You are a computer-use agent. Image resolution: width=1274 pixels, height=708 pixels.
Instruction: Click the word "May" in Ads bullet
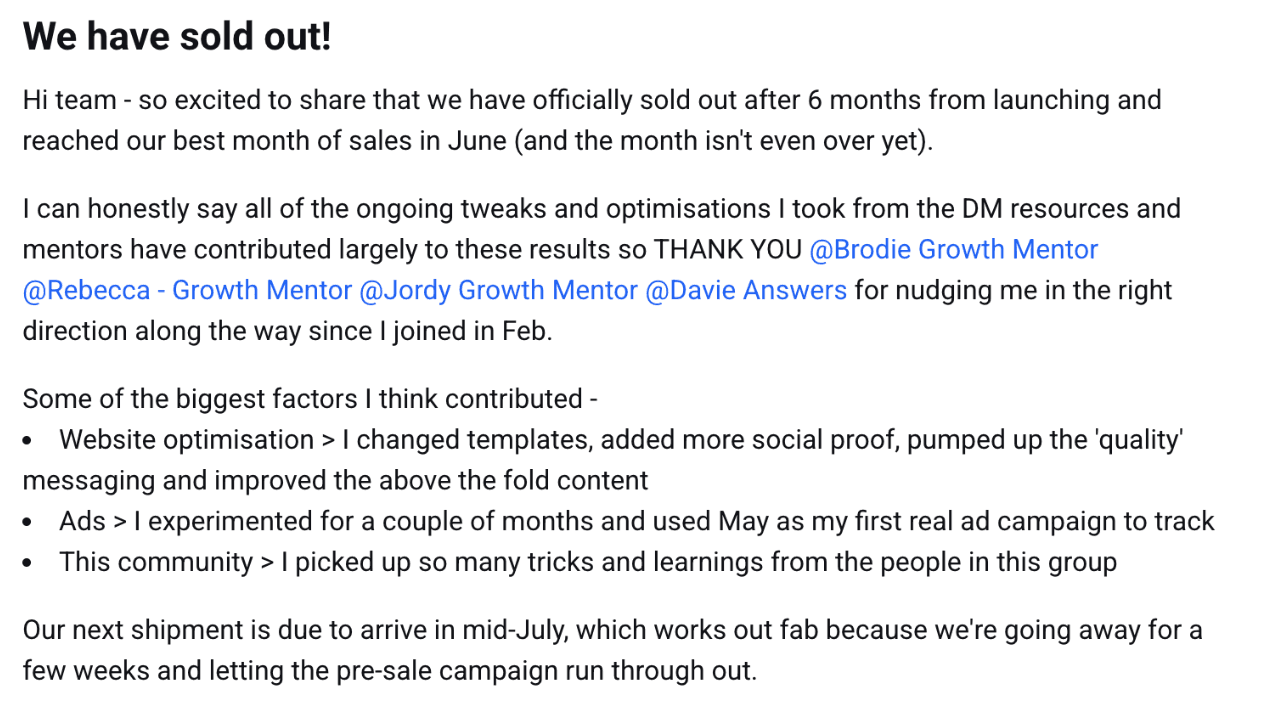(x=744, y=522)
